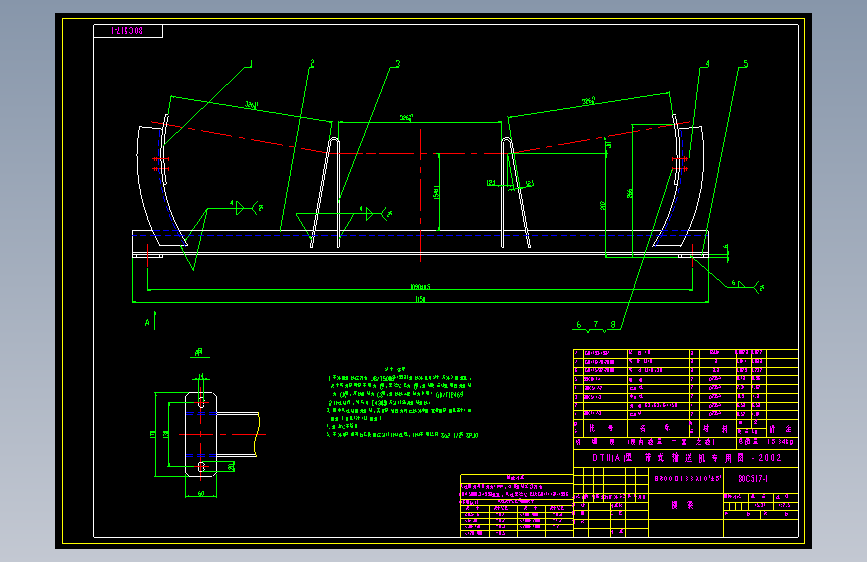Click the '材料' header in parts list
This screenshot has height=562, width=867.
(715, 428)
